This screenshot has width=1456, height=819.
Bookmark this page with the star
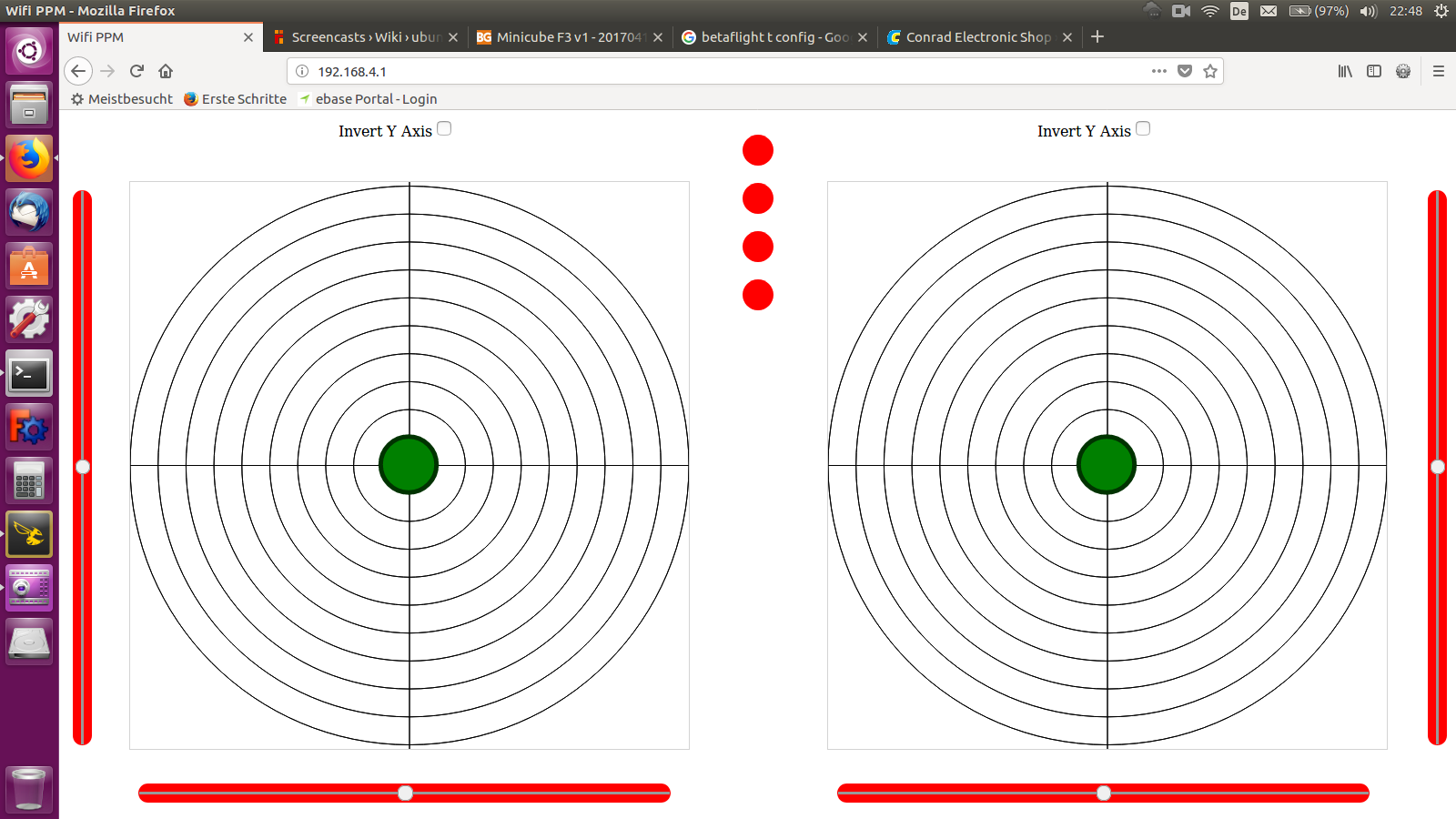pyautogui.click(x=1210, y=71)
